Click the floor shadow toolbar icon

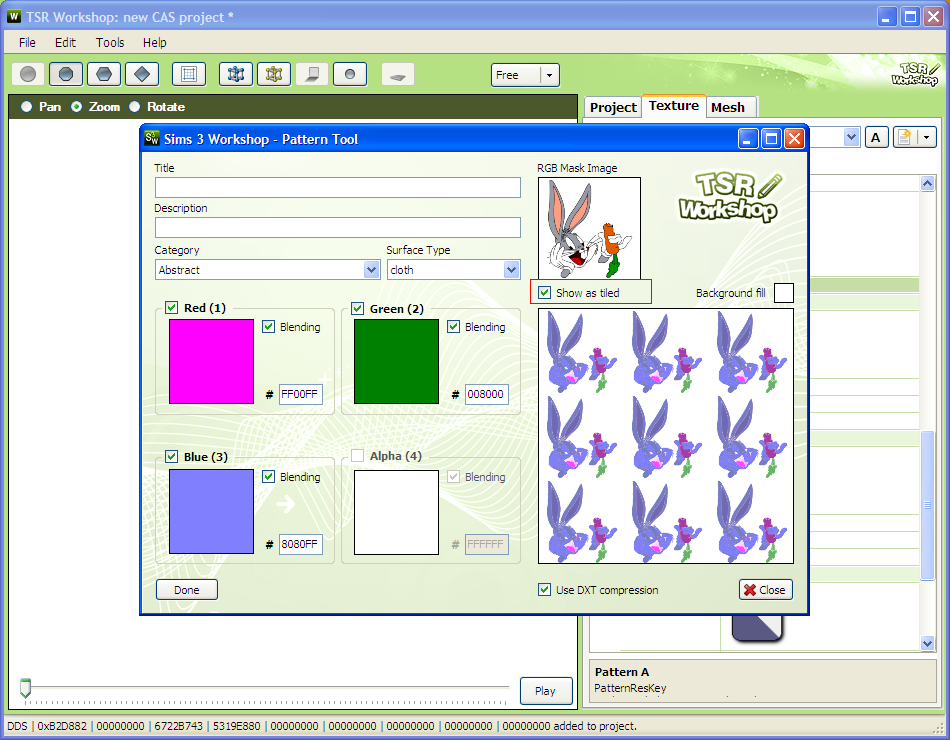pos(312,75)
